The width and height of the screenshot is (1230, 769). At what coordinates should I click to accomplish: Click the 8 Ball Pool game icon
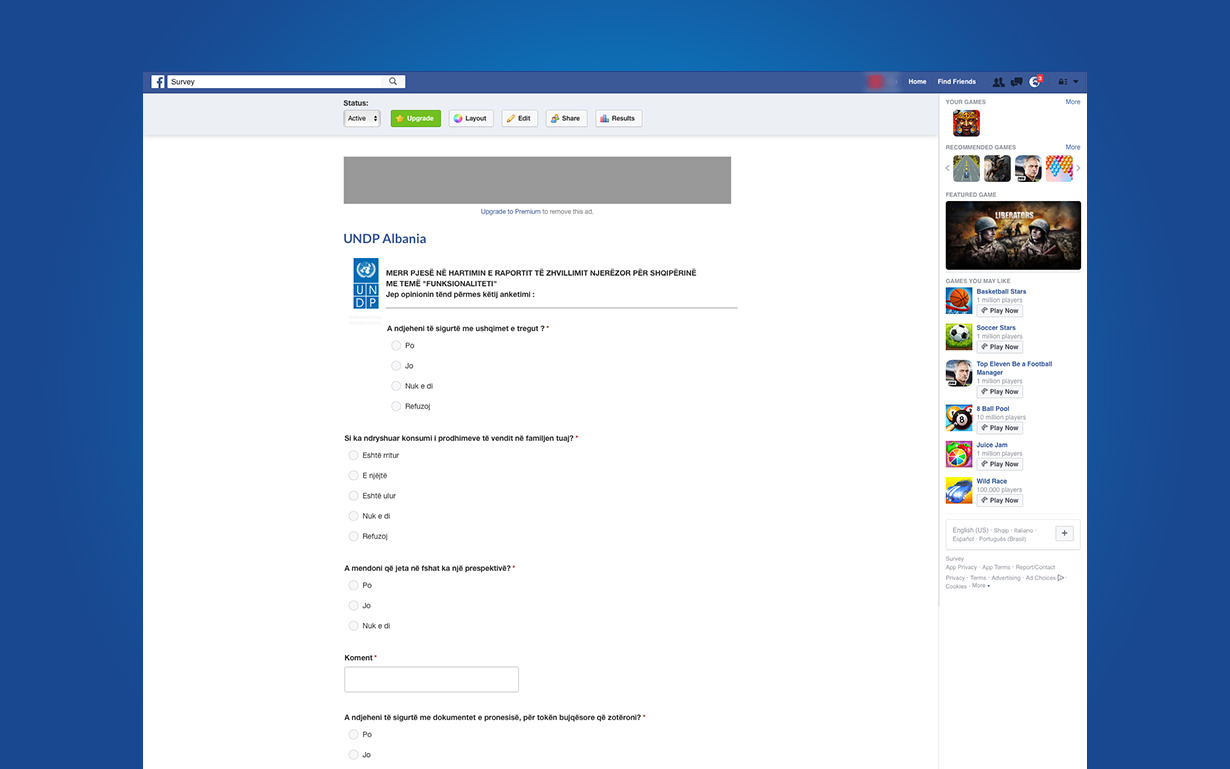[x=959, y=418]
